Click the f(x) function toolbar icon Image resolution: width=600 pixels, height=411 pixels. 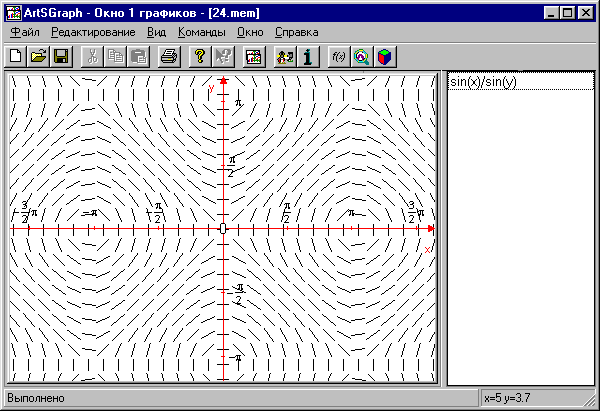point(339,57)
